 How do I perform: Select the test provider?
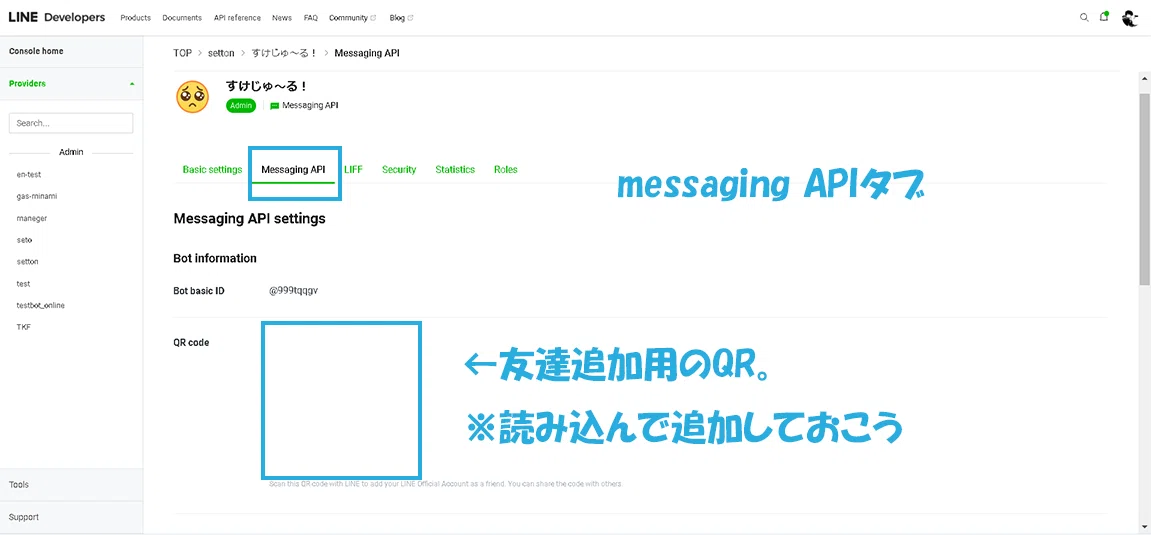pyautogui.click(x=23, y=283)
